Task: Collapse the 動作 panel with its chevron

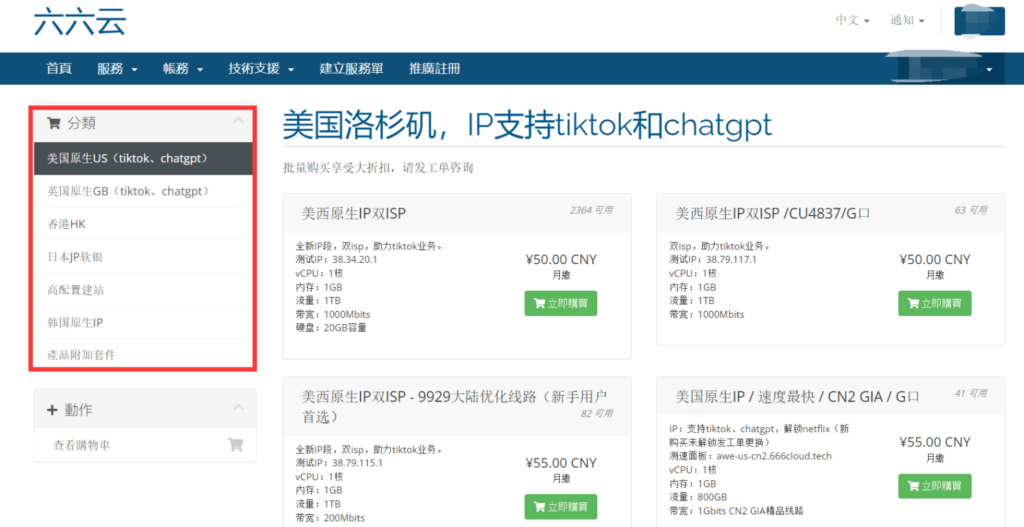Action: tap(238, 408)
